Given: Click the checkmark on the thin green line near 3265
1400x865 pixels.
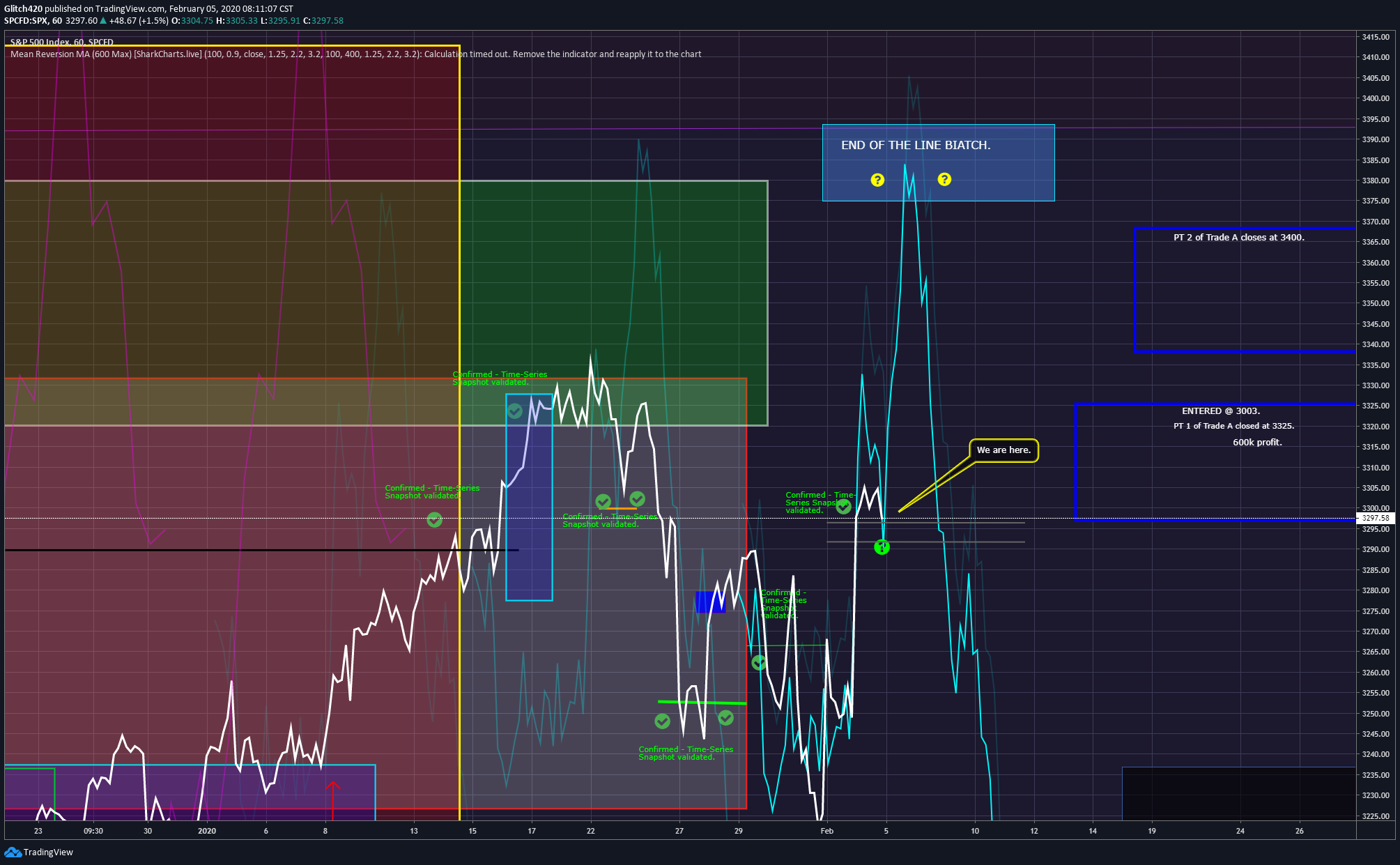Looking at the screenshot, I should [x=759, y=662].
